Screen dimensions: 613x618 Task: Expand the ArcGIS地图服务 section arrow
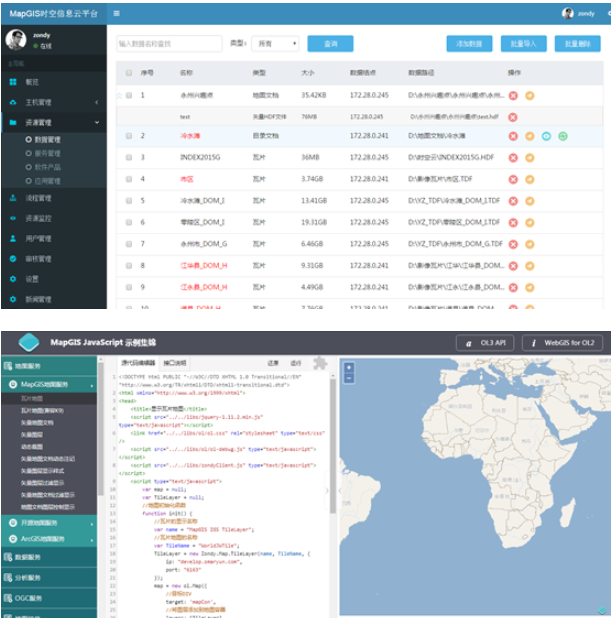coord(92,540)
